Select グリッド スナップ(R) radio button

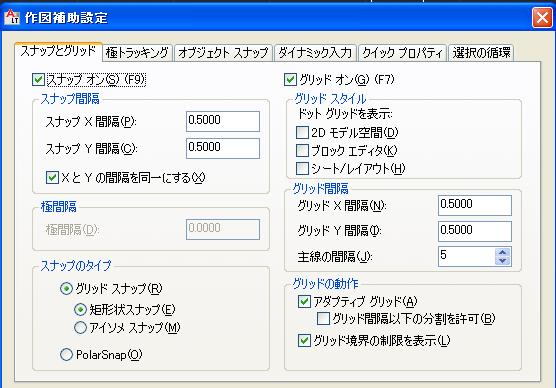pyautogui.click(x=66, y=289)
